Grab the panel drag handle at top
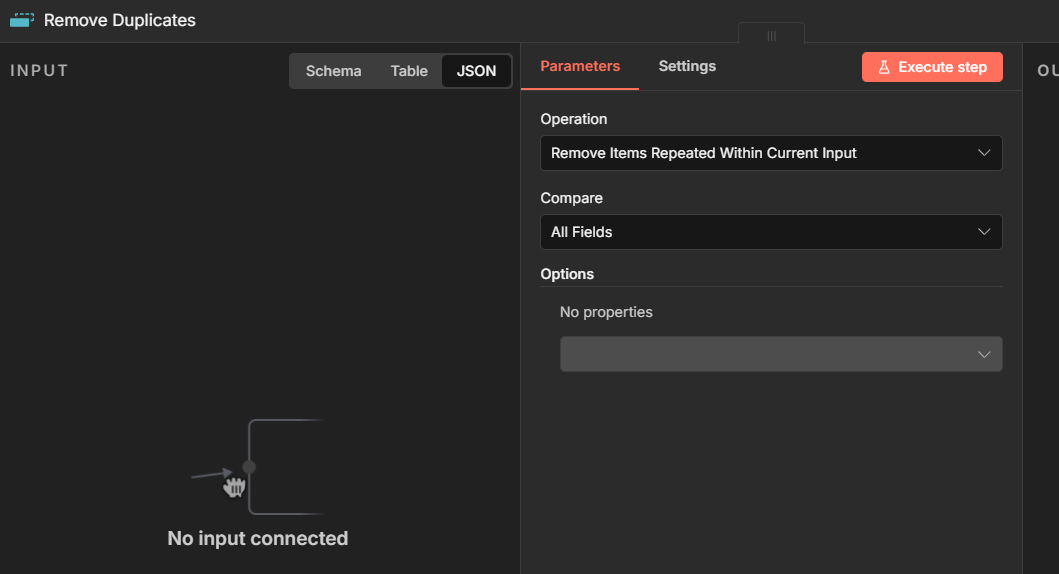 (x=771, y=35)
